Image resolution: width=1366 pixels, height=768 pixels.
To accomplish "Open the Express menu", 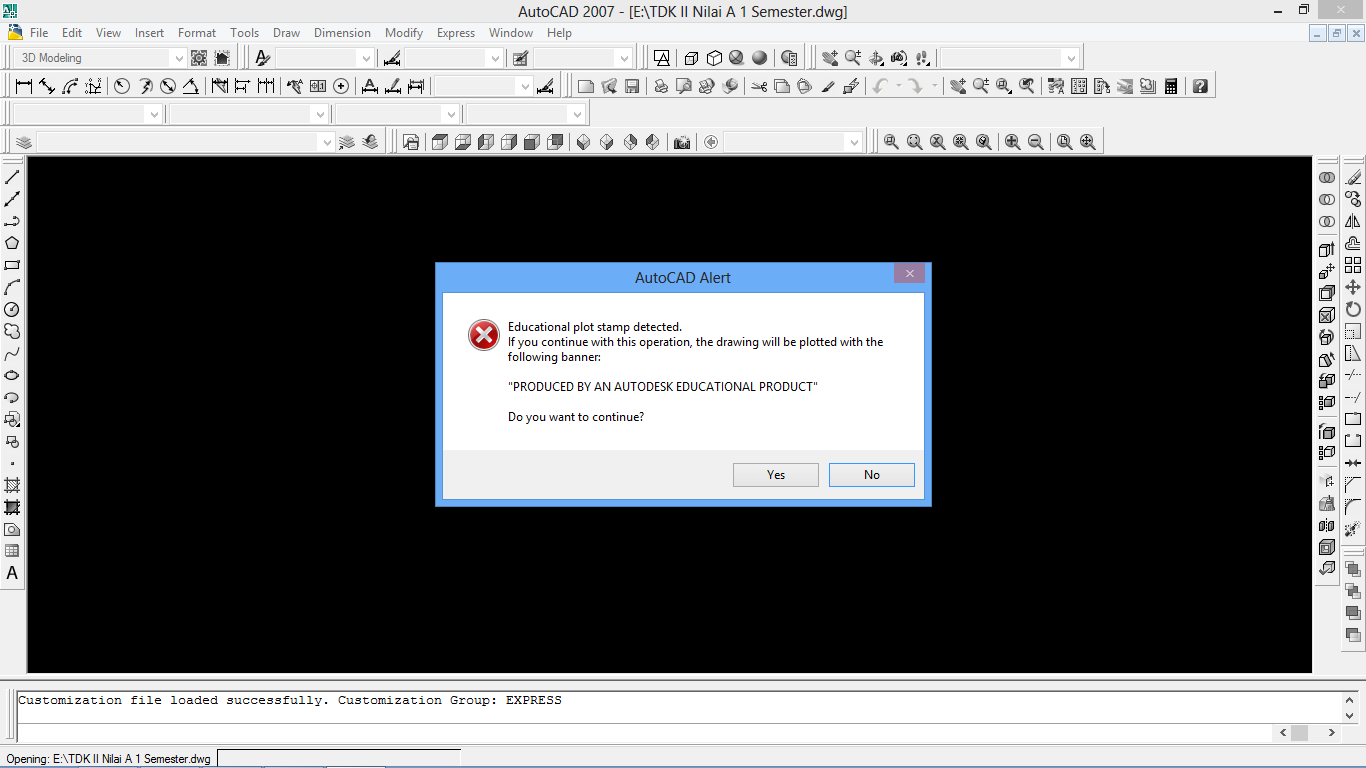I will click(x=456, y=33).
